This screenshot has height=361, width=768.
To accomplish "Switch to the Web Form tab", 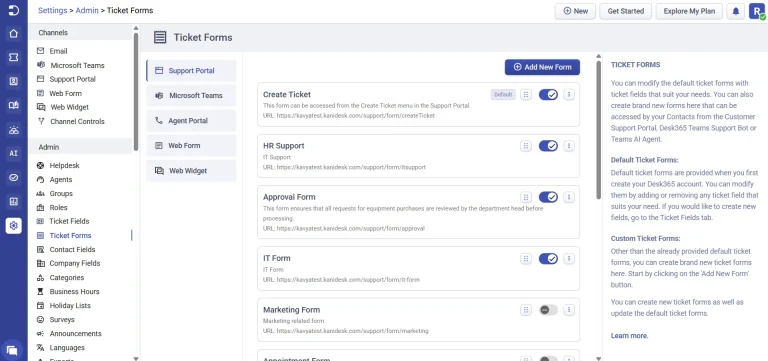I will (x=191, y=145).
